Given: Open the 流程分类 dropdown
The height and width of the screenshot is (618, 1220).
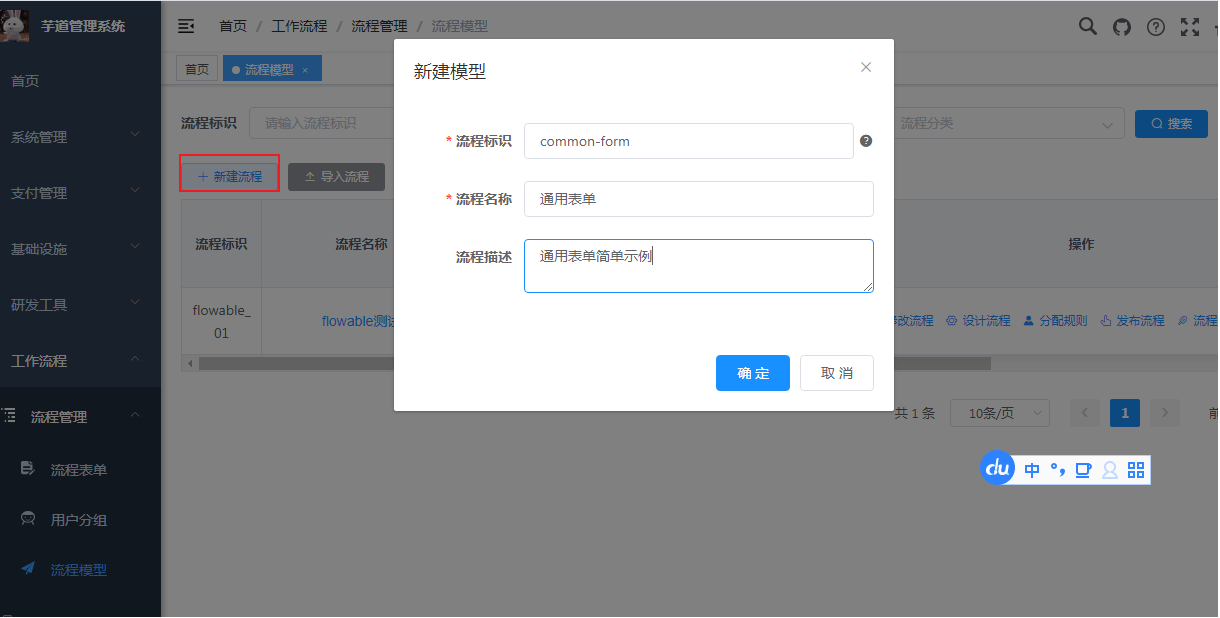Looking at the screenshot, I should click(1004, 124).
